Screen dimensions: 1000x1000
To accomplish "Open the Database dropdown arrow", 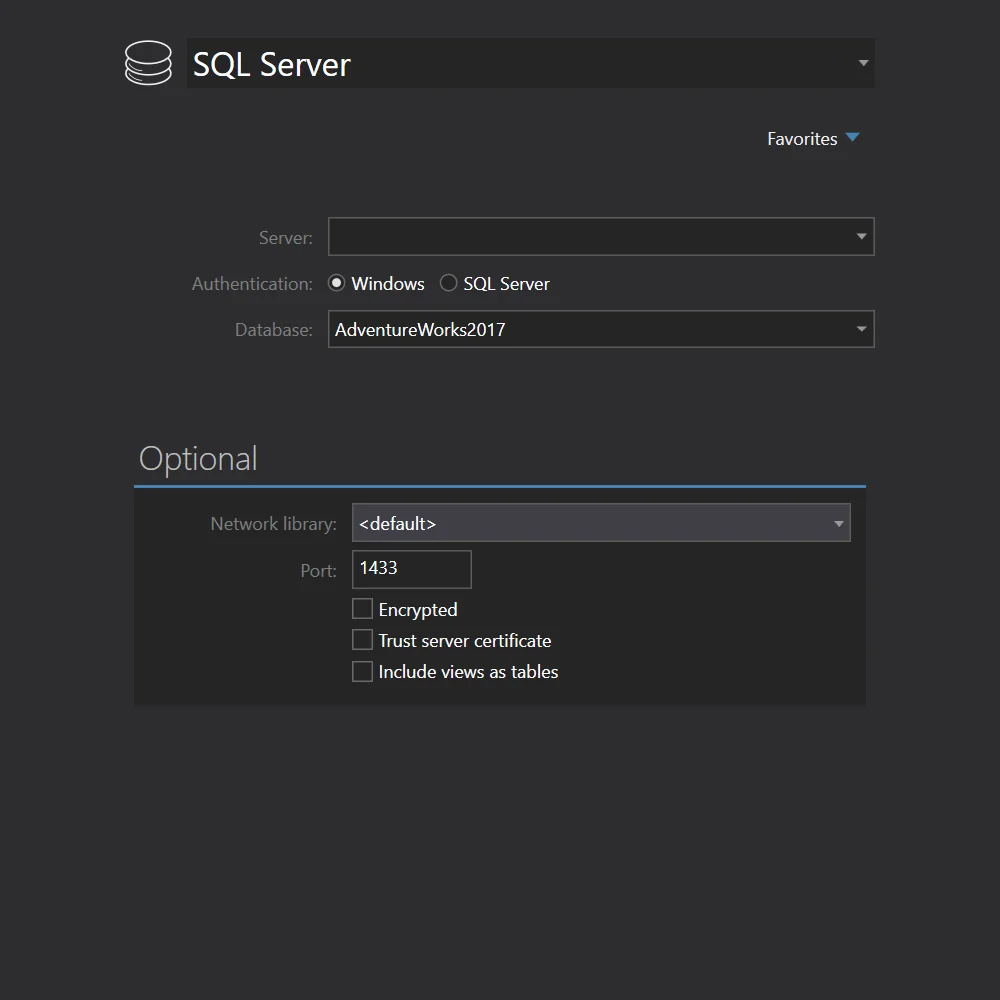I will pyautogui.click(x=860, y=329).
